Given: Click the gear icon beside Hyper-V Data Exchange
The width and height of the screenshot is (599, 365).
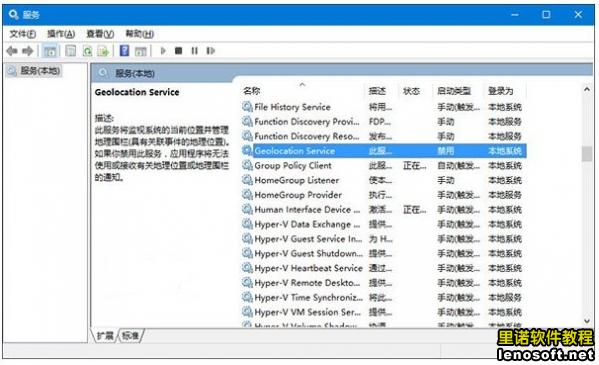Looking at the screenshot, I should click(x=248, y=224).
